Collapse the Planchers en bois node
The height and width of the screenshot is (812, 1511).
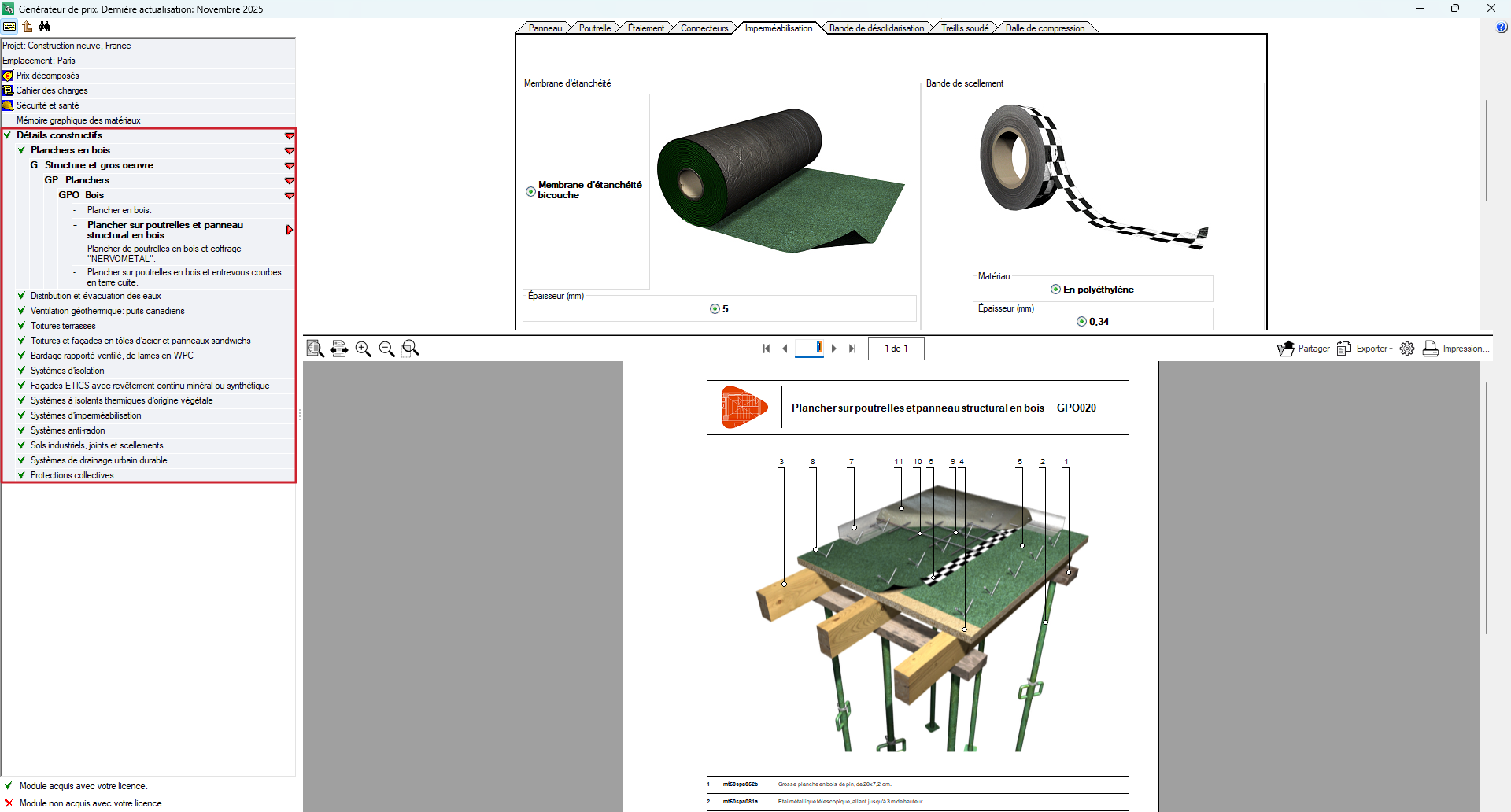point(290,151)
